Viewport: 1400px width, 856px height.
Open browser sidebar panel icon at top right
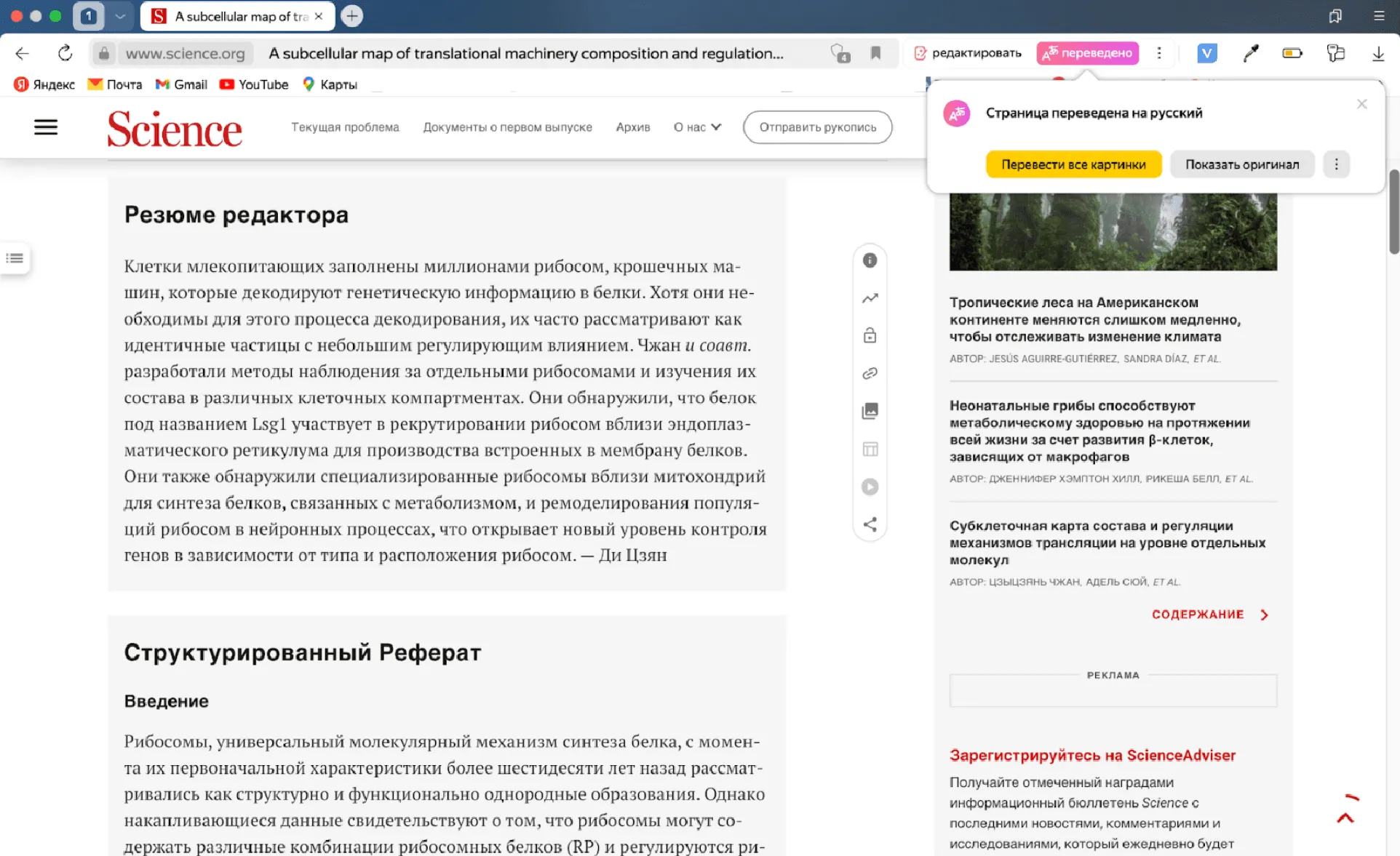coord(1335,16)
